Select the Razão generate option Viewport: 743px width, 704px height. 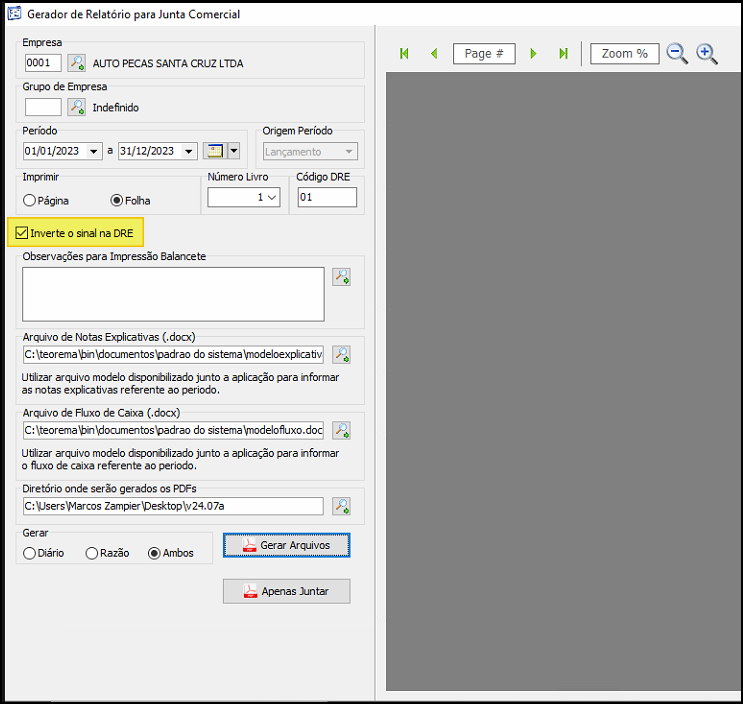point(92,553)
